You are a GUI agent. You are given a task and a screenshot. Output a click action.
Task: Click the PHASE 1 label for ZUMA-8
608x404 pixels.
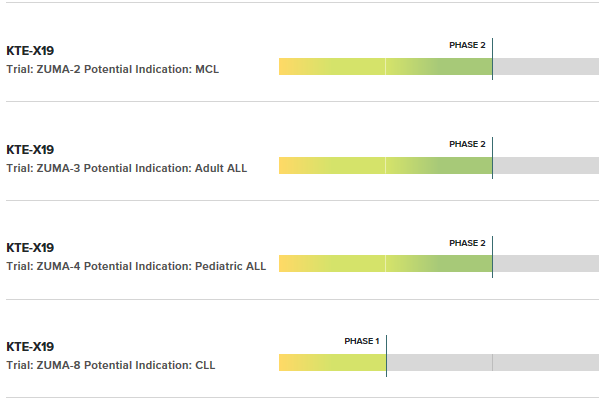pyautogui.click(x=361, y=341)
